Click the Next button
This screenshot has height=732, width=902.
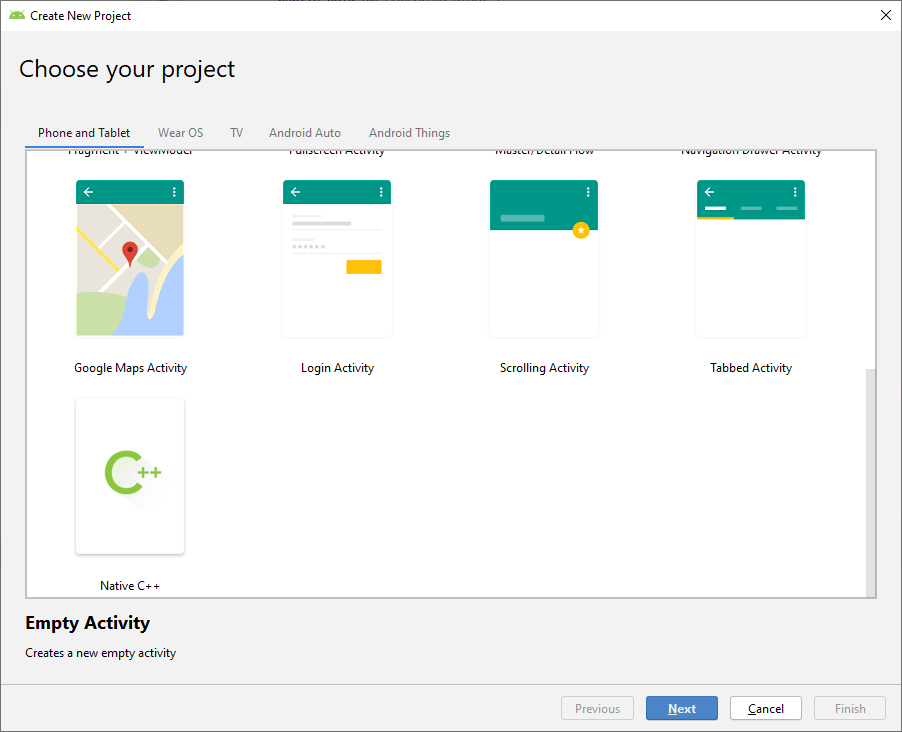[681, 708]
